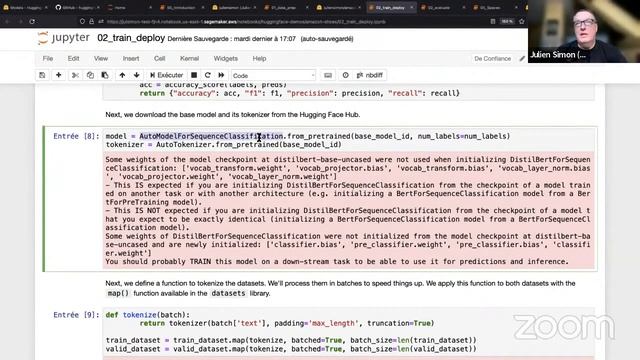Open the Help menu
640x360 pixels.
pyautogui.click(x=259, y=58)
